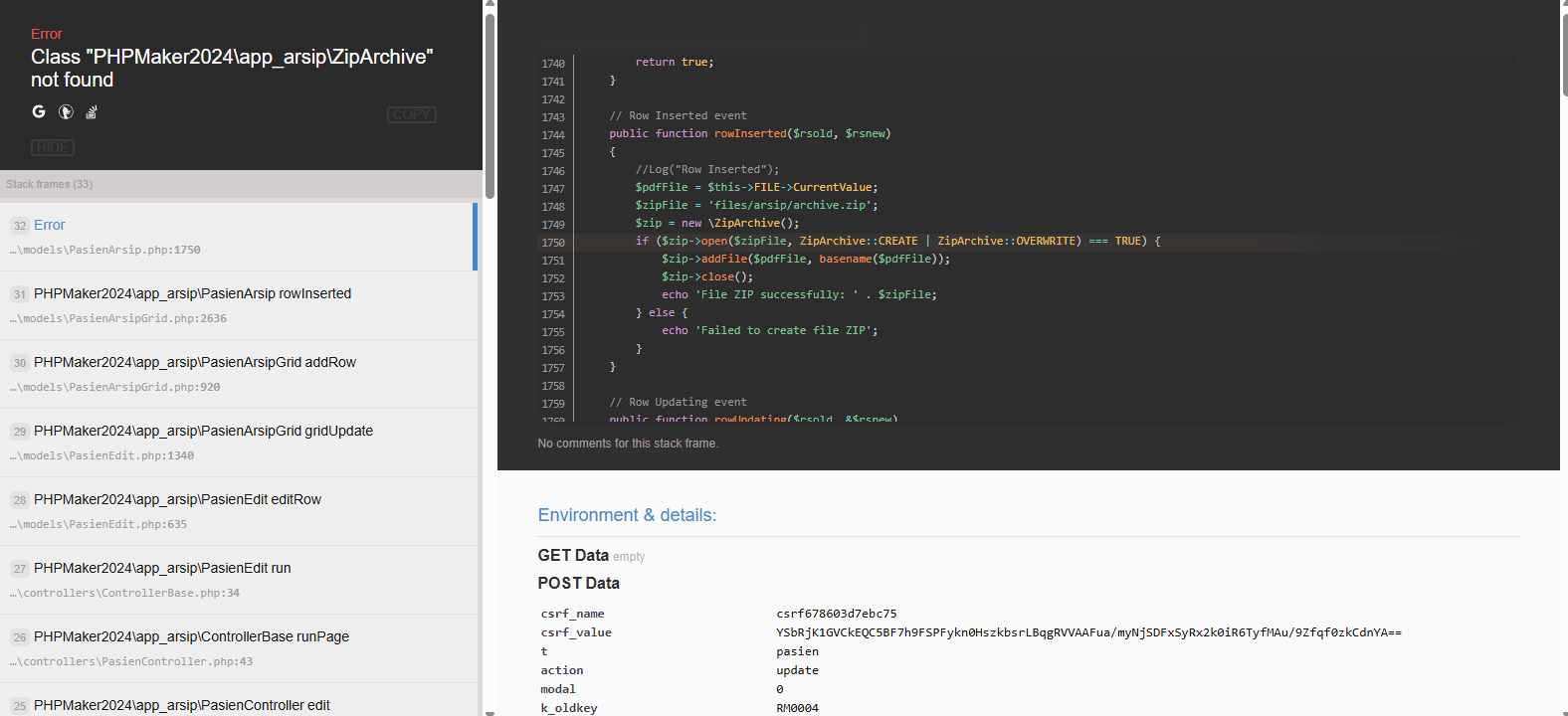Select frame 30 PasienArsipGrid addRow
The image size is (1568, 716).
(239, 374)
